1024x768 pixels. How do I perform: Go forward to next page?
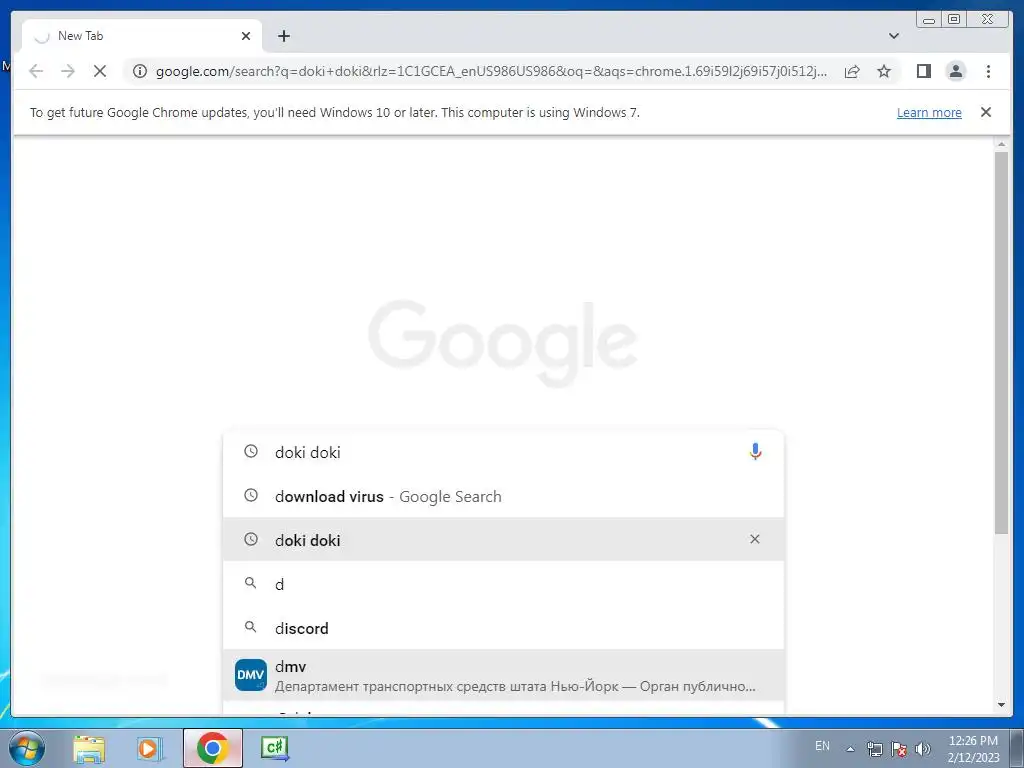[68, 71]
